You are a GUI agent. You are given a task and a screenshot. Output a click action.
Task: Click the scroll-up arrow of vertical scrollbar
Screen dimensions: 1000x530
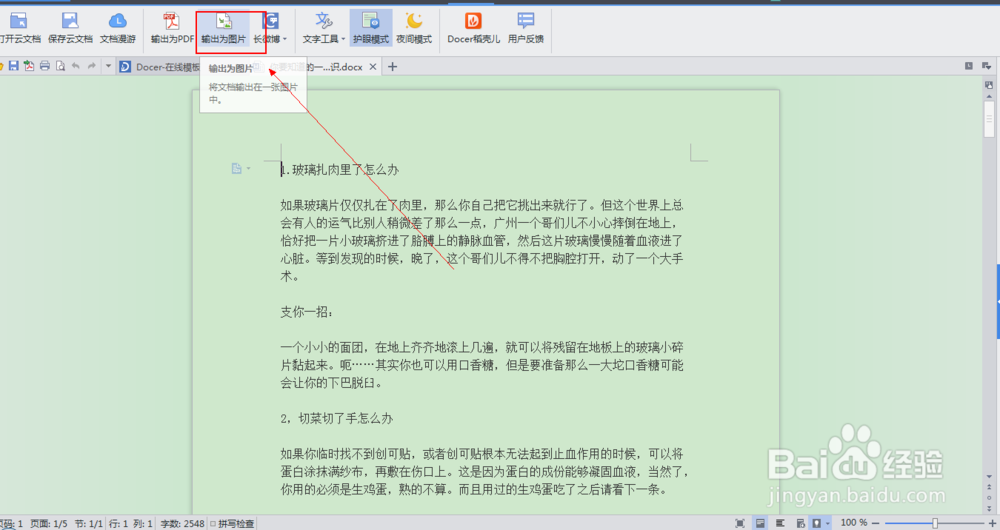tap(989, 96)
